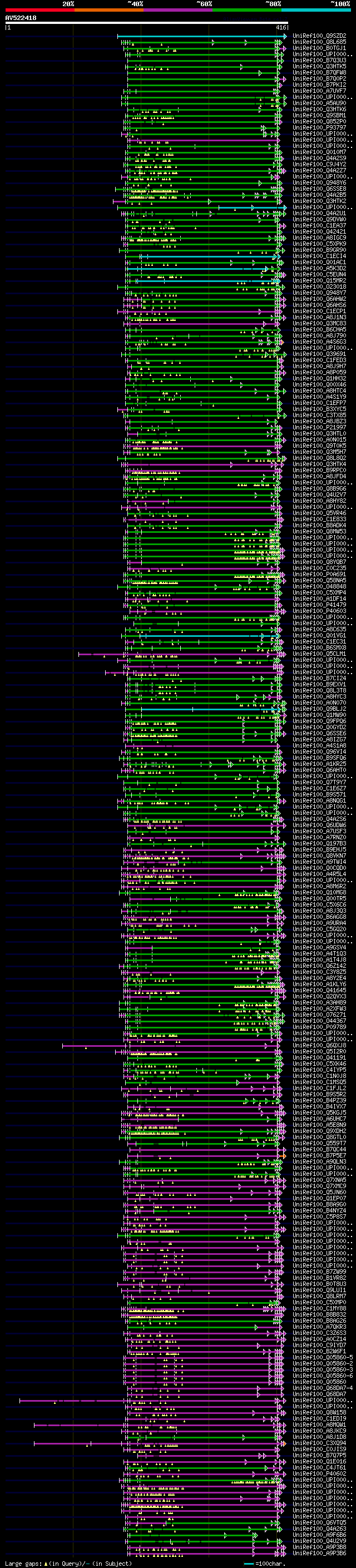Click the UniRef100_Q01VG1 label
Screen dimensions: 356x1568
319,635
